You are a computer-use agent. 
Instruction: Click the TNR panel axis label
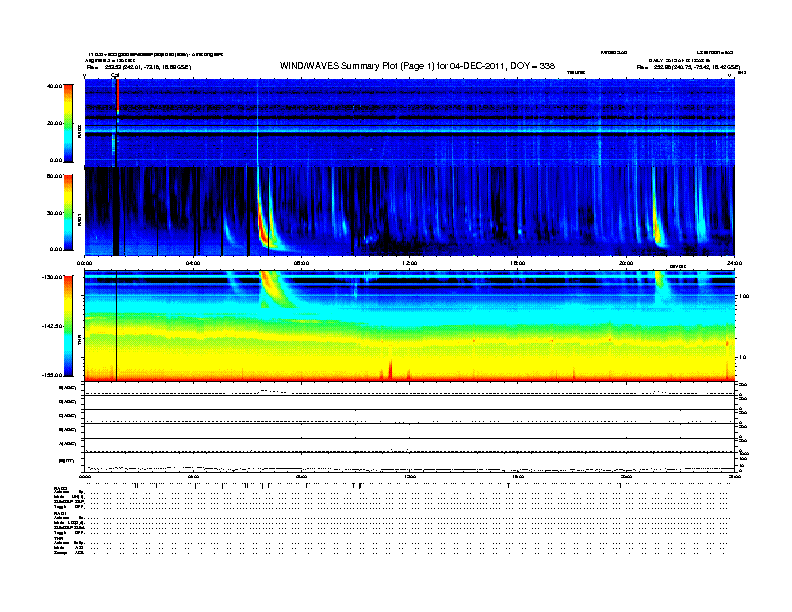pos(80,340)
